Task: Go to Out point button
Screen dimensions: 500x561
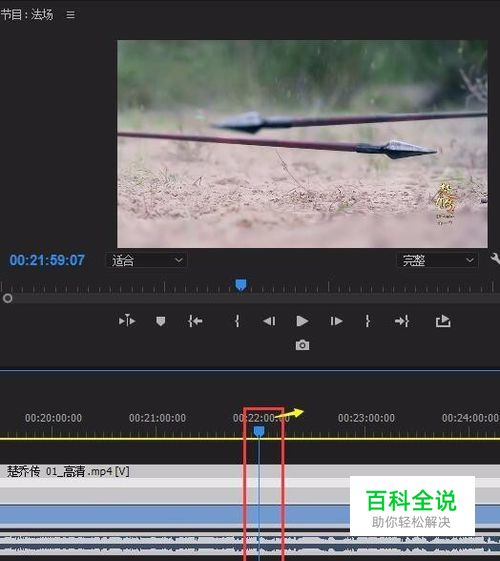Action: (402, 321)
